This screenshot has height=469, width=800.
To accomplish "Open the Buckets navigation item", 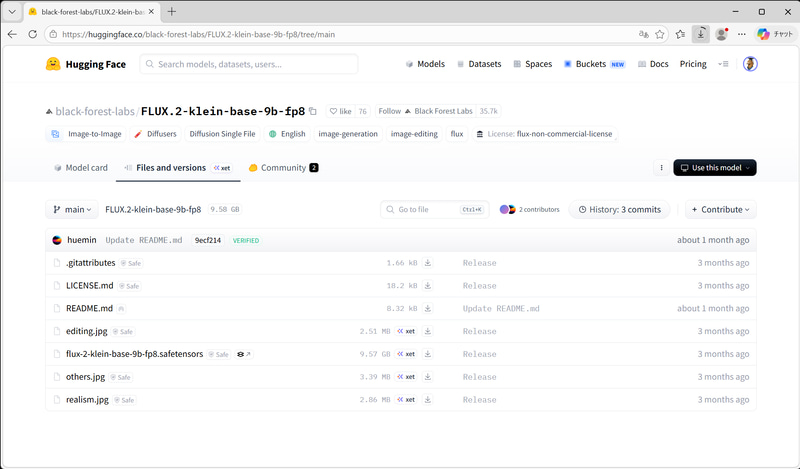I will point(594,64).
